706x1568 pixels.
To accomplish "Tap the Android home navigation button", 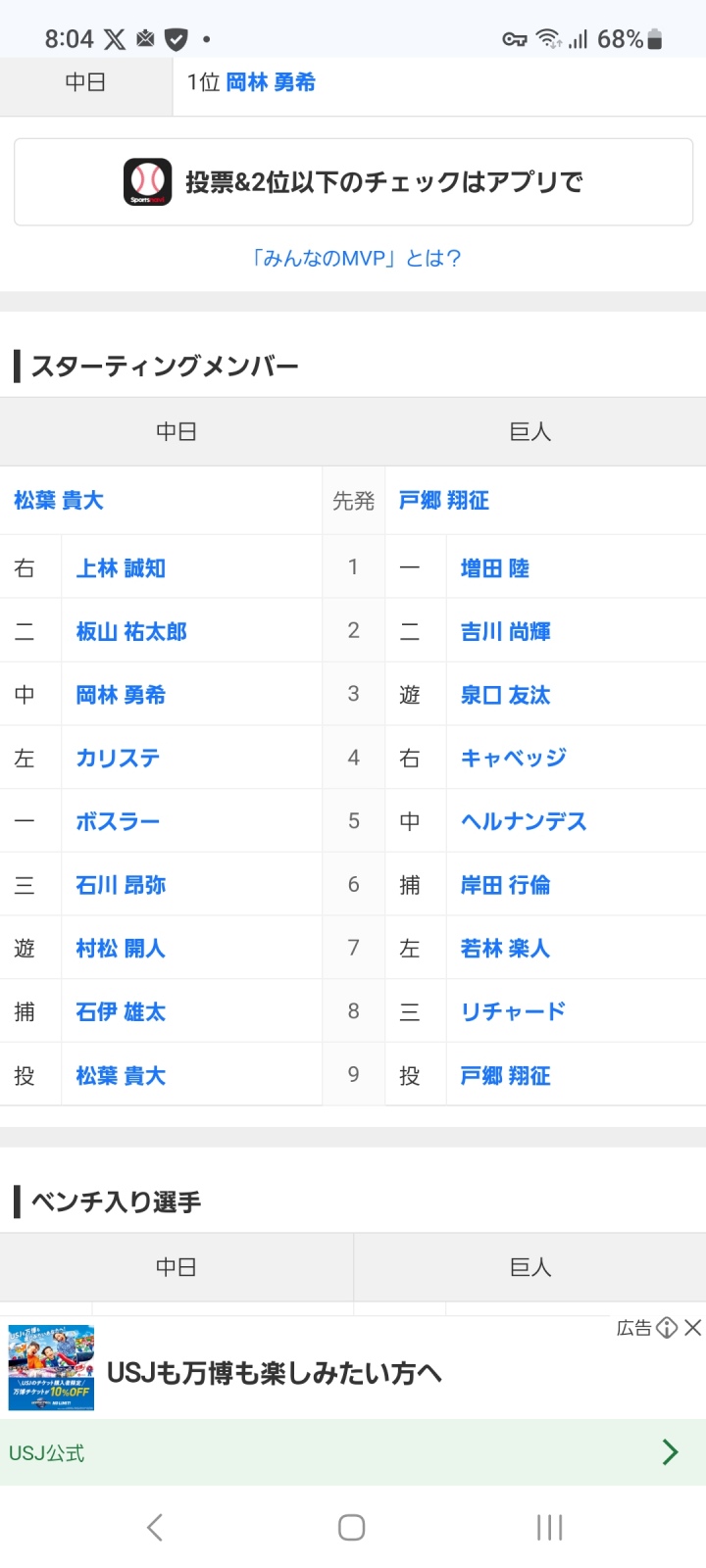I will [352, 1527].
